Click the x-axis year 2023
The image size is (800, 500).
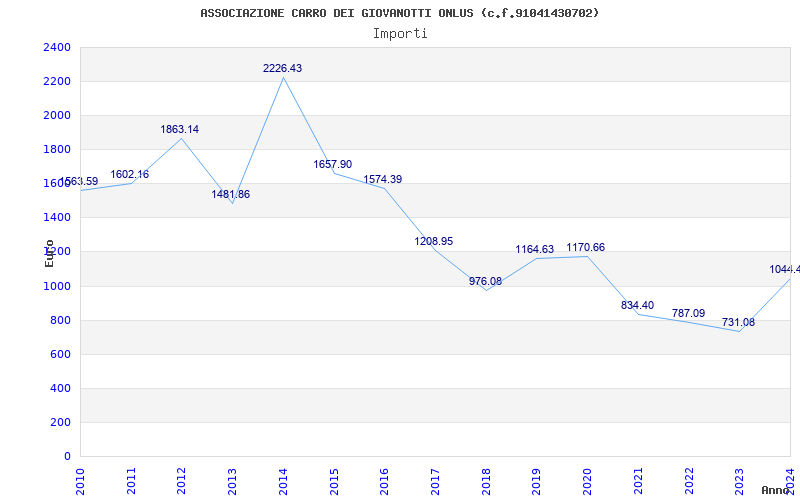coord(740,481)
